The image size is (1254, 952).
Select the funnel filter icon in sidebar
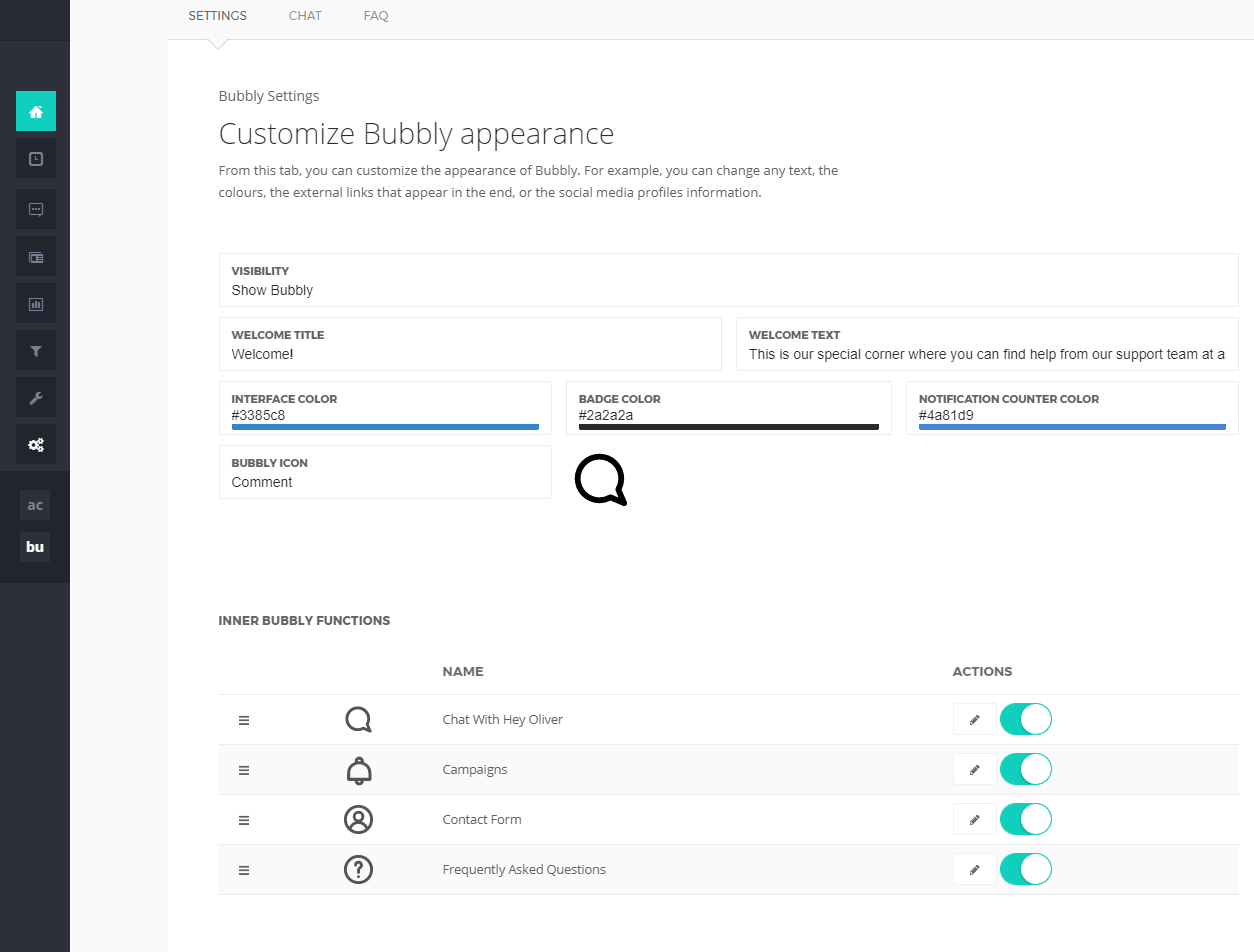(x=36, y=351)
